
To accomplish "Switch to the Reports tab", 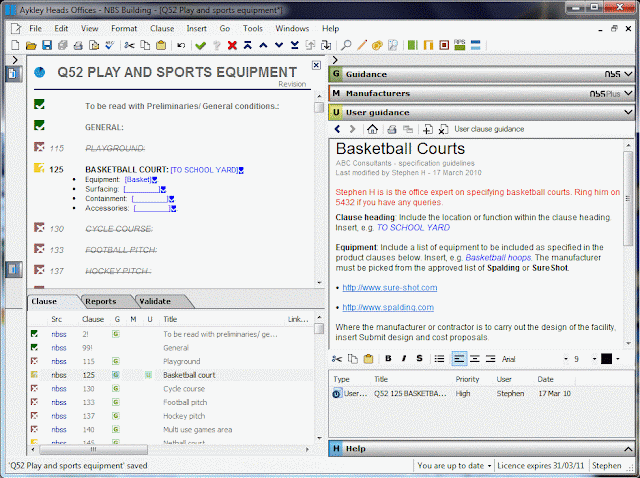I will tap(101, 301).
